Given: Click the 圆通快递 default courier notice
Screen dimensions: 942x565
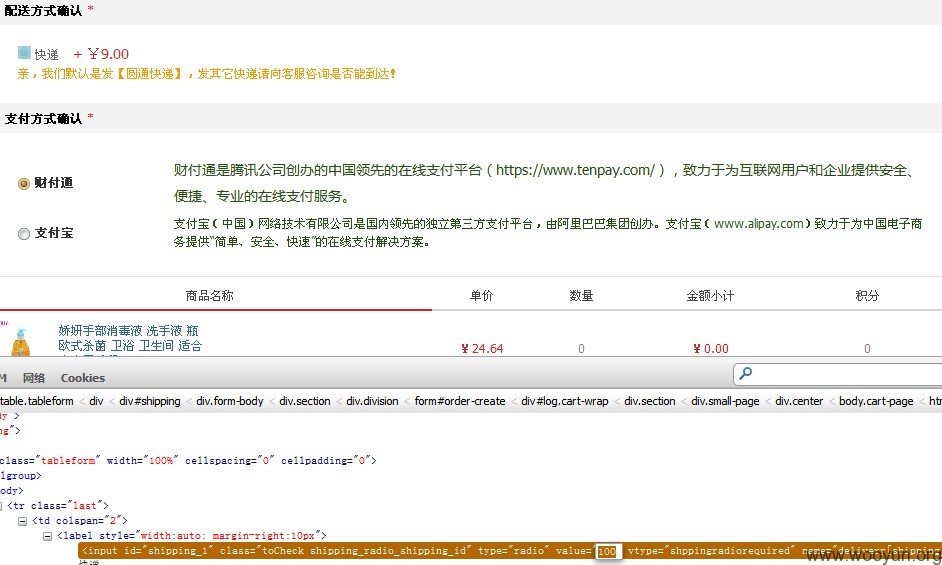Looking at the screenshot, I should 207,74.
